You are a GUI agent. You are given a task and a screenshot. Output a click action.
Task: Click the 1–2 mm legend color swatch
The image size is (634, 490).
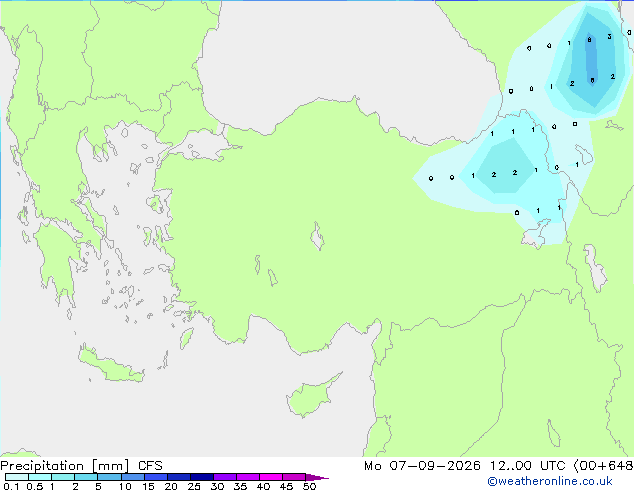coord(63,477)
